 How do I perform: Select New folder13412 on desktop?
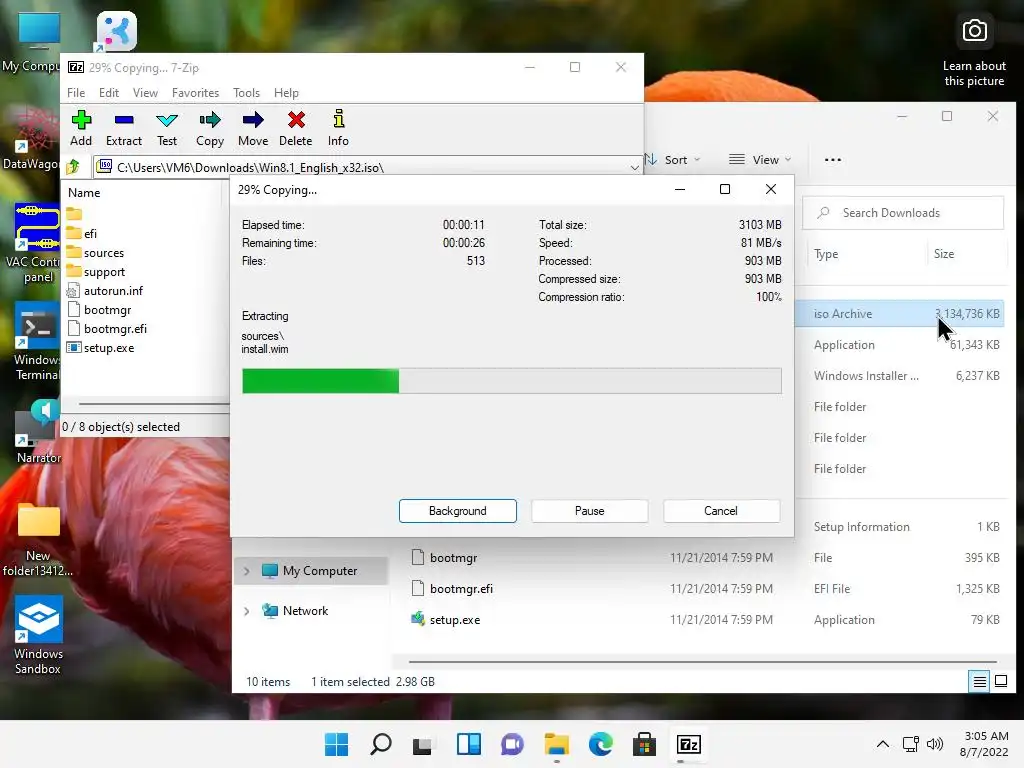38,541
